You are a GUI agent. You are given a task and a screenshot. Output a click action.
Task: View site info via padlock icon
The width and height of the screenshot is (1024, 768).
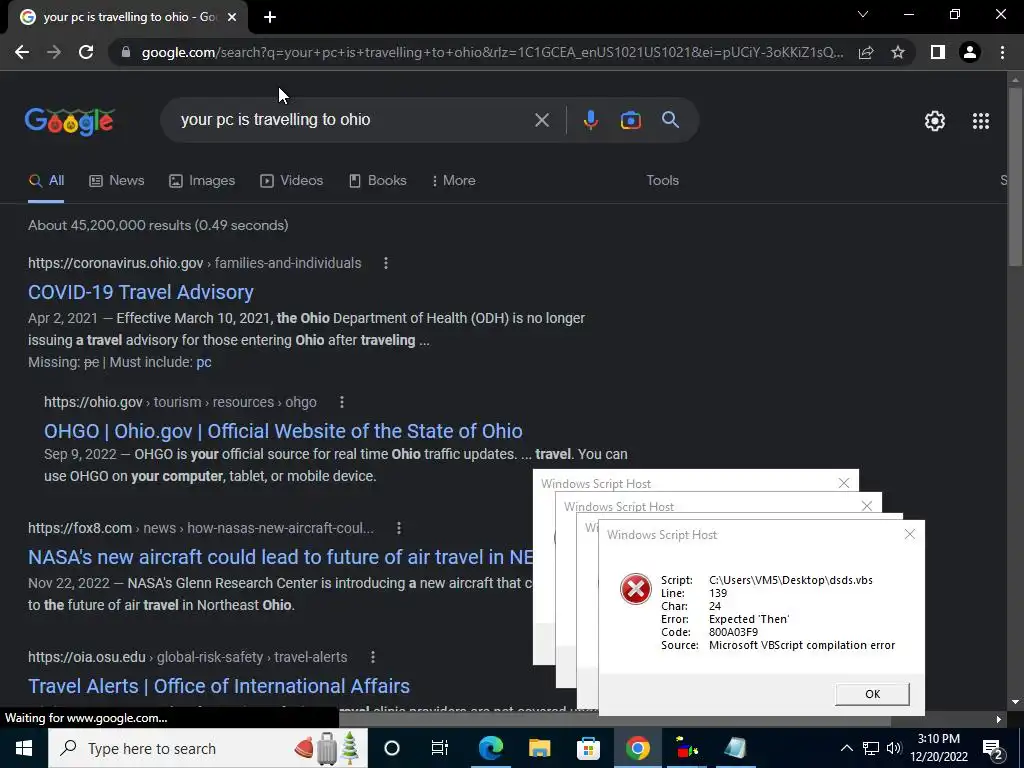pyautogui.click(x=125, y=52)
